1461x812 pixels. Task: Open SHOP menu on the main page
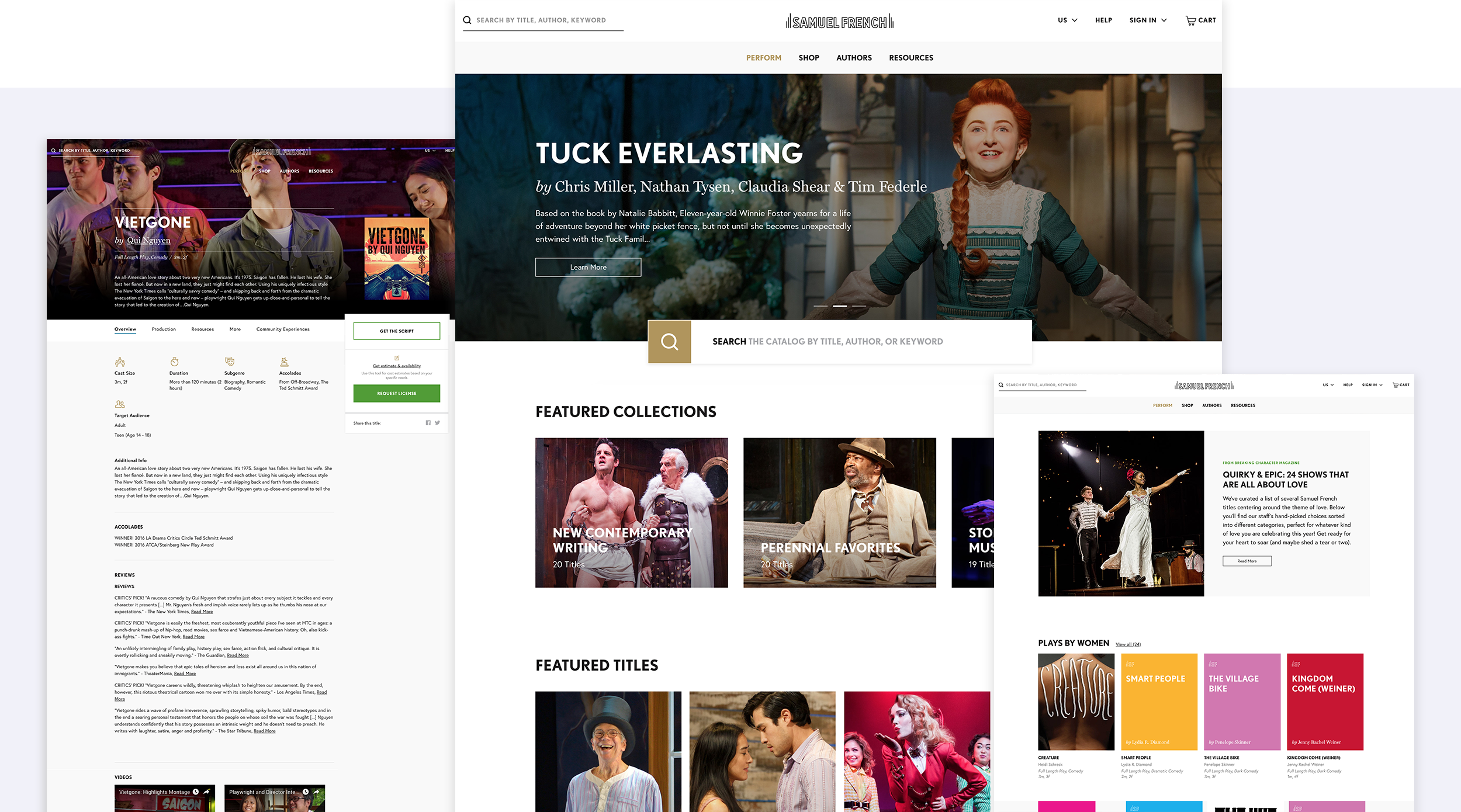click(809, 58)
